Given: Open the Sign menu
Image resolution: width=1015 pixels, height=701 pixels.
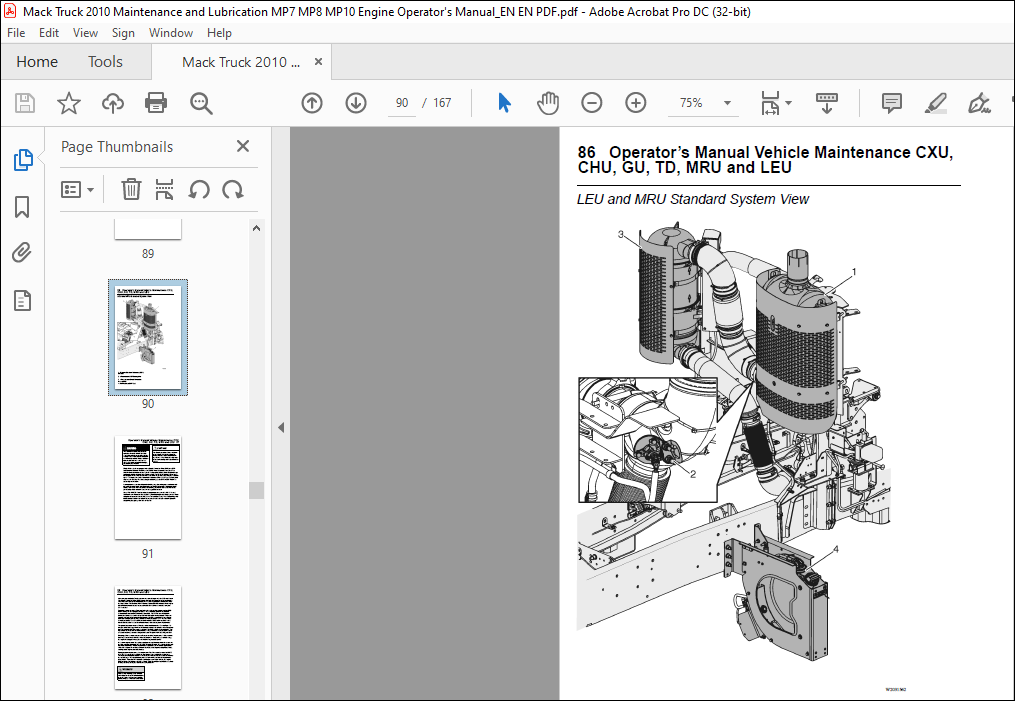Looking at the screenshot, I should point(123,33).
